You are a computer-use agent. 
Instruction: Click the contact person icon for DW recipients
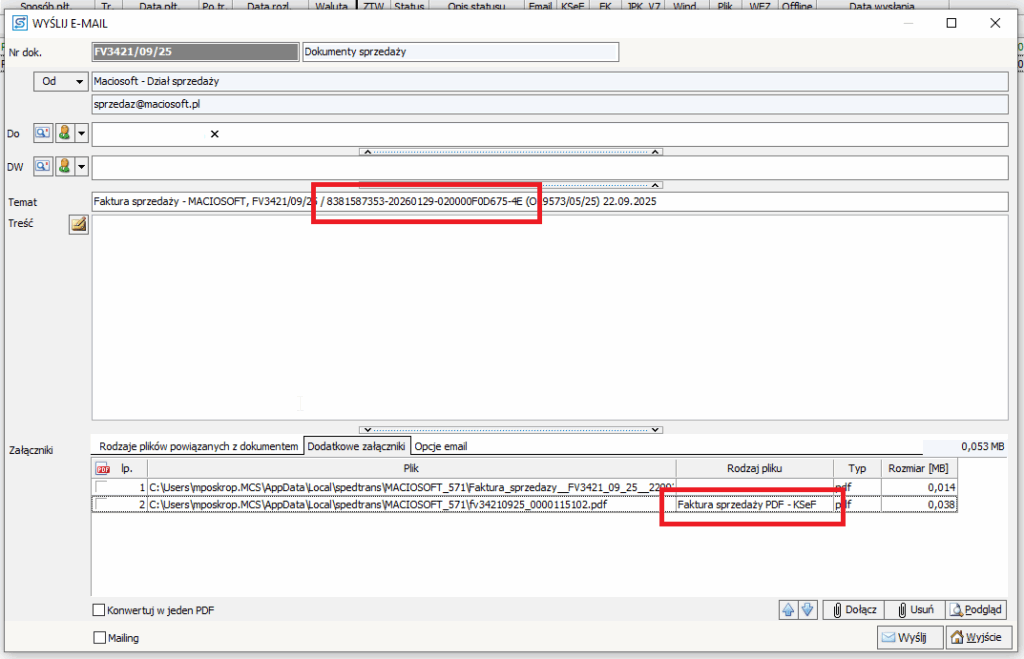click(x=64, y=167)
